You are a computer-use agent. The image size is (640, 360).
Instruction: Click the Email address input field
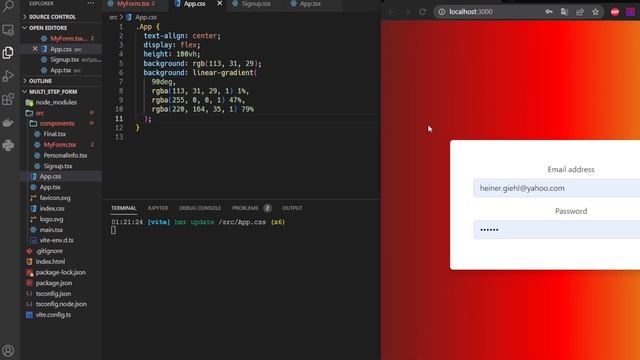point(557,188)
